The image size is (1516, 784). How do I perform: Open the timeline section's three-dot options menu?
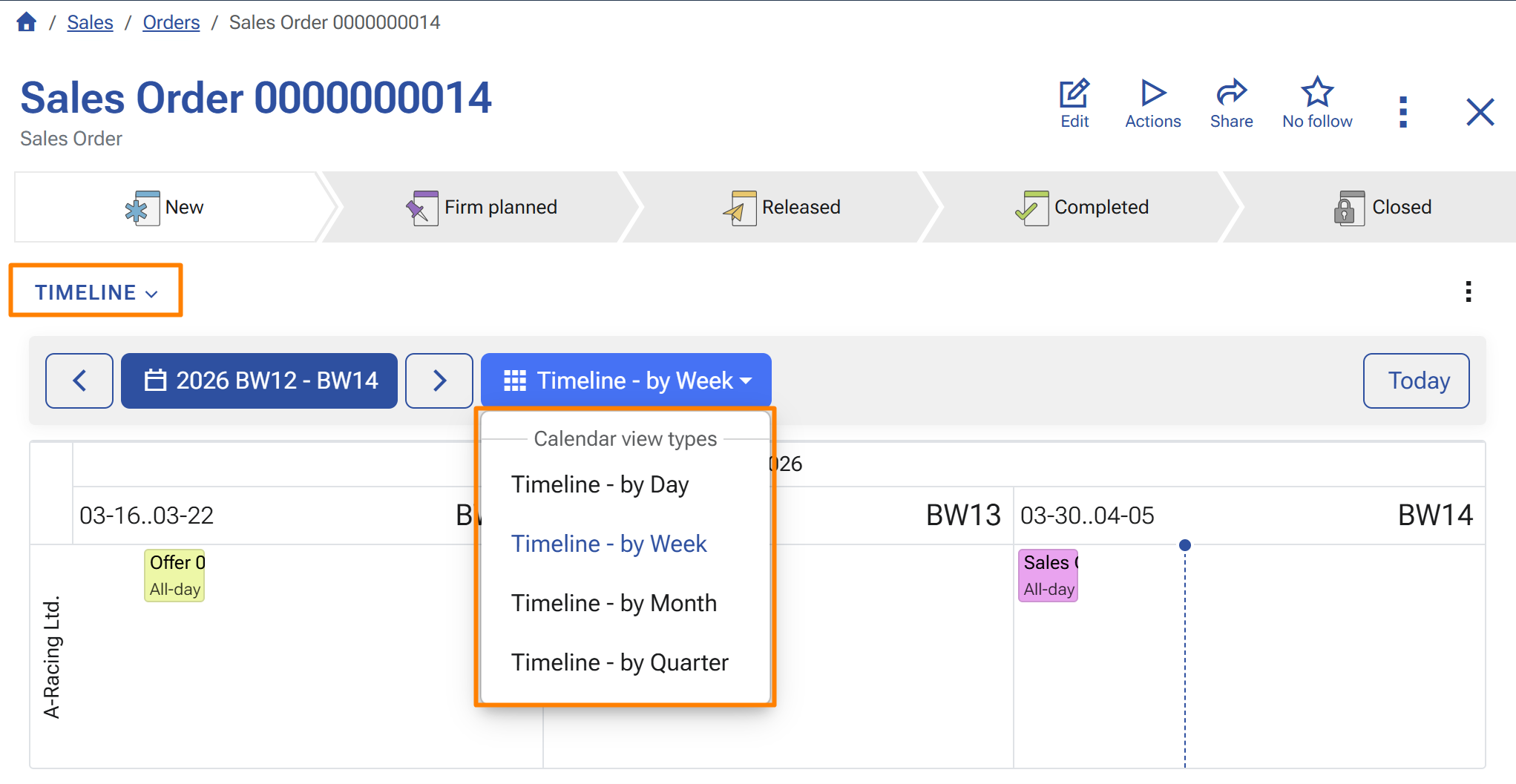click(x=1468, y=292)
